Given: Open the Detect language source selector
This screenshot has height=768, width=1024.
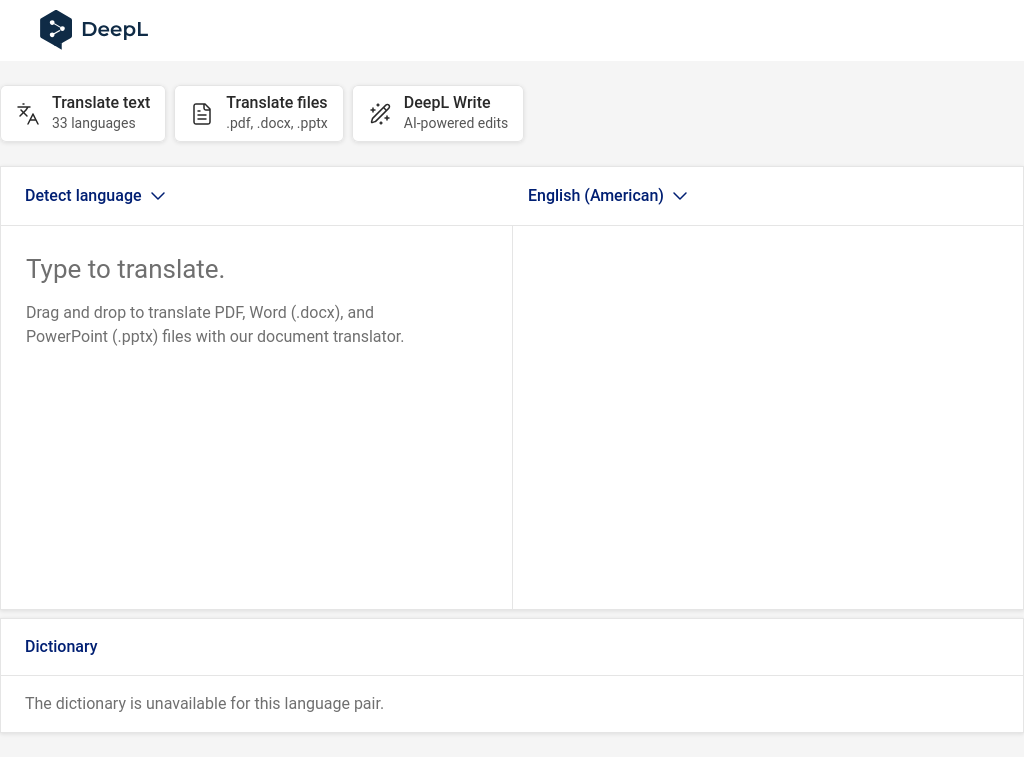Looking at the screenshot, I should pyautogui.click(x=83, y=196).
